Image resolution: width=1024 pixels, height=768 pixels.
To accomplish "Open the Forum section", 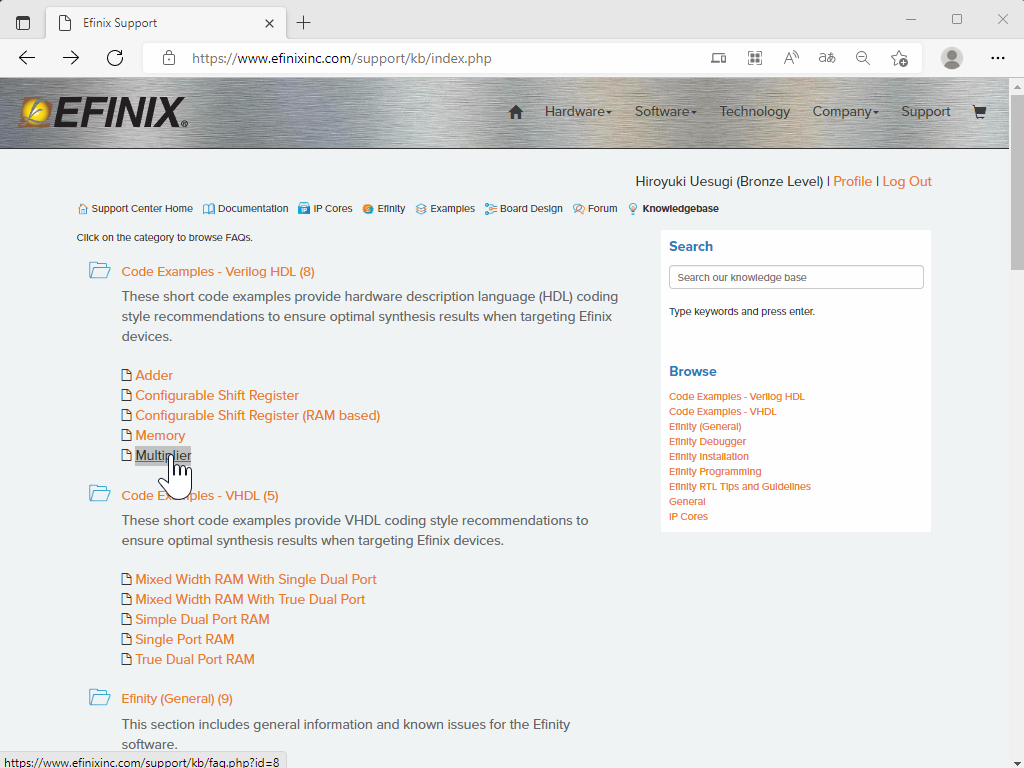I will coord(595,208).
